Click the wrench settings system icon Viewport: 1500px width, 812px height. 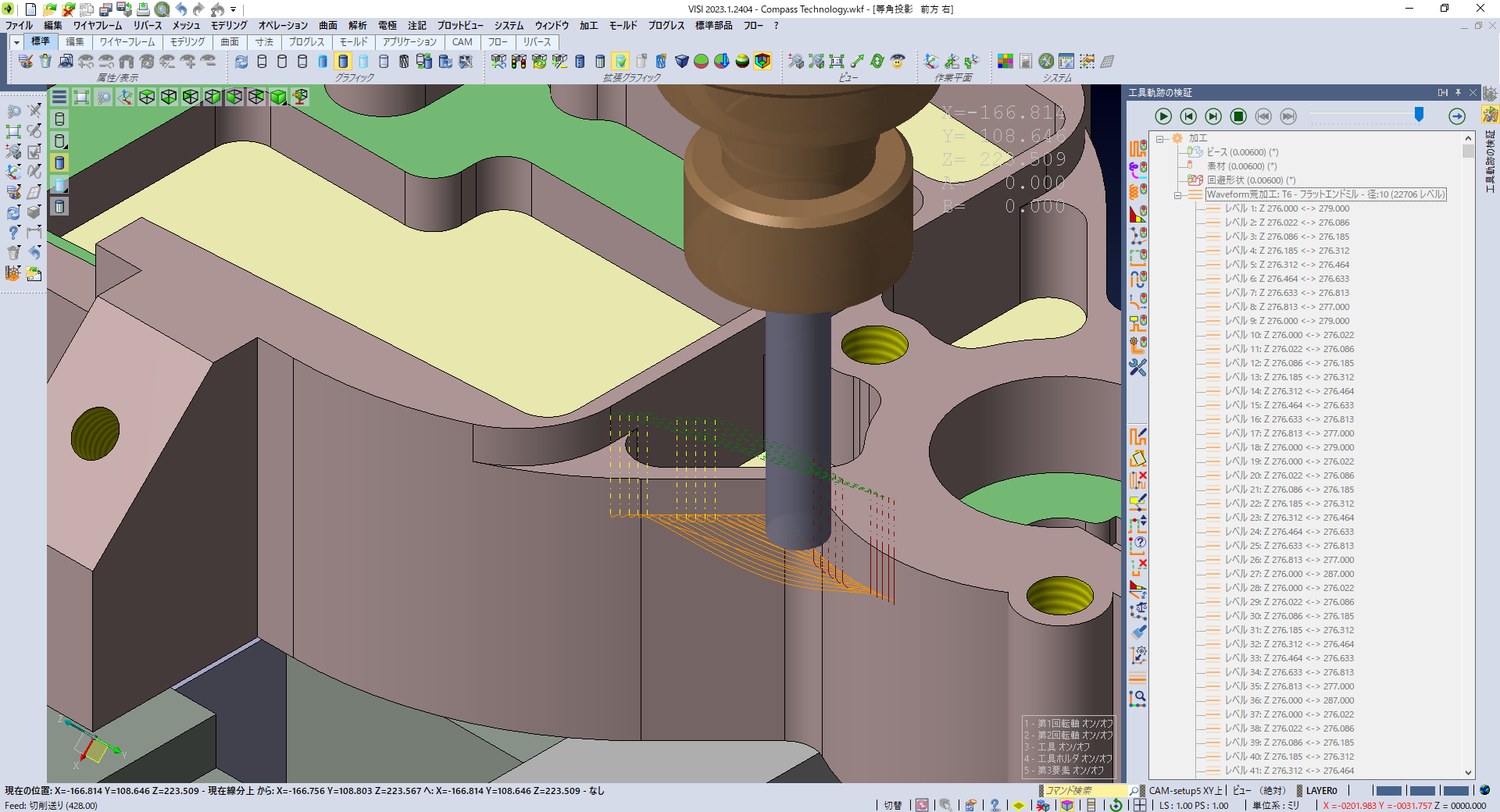[x=1046, y=61]
